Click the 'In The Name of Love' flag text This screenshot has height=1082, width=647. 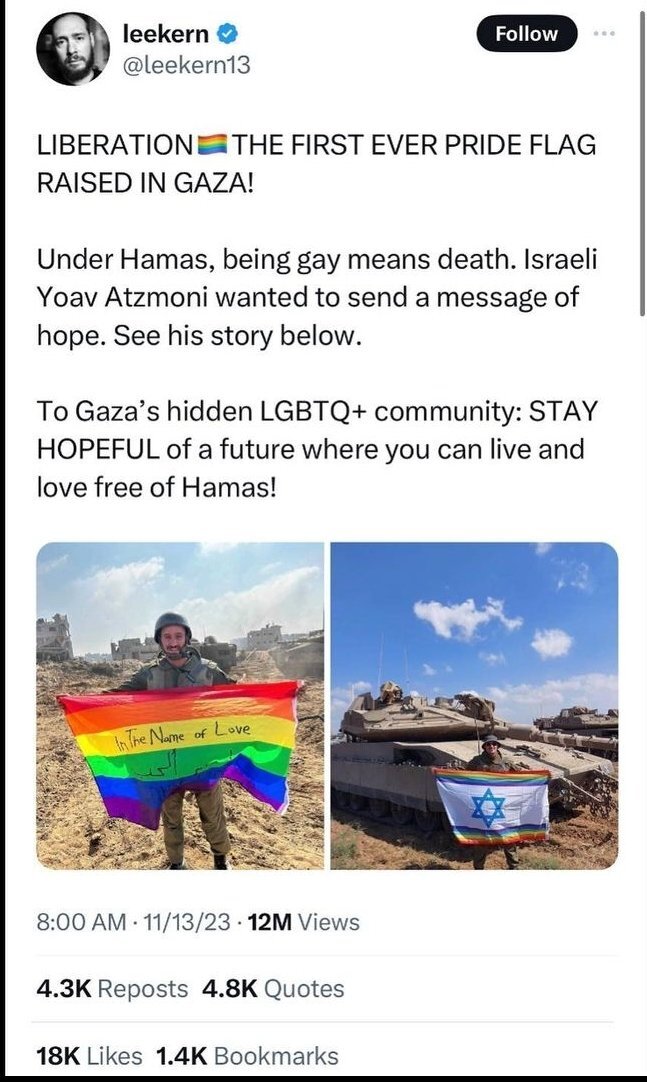click(183, 734)
